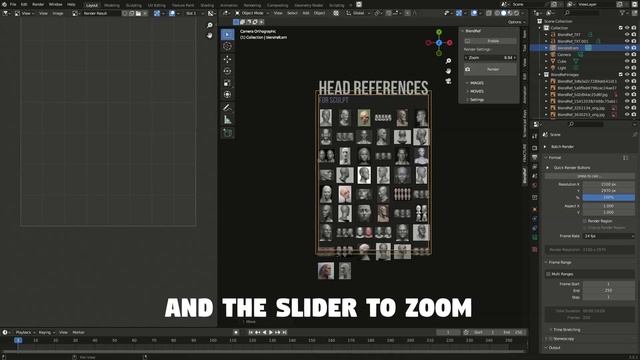Toggle the Stereoscopy checkbox
640x360 pixels.
pyautogui.click(x=551, y=339)
